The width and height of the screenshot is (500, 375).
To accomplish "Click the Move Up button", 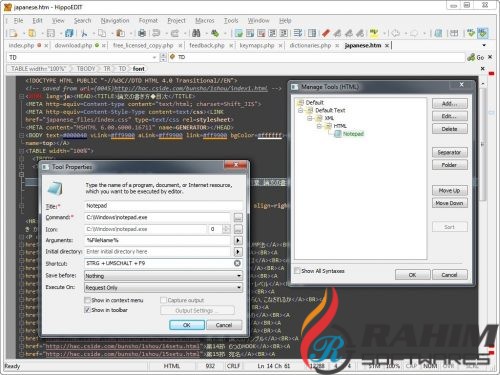I will click(450, 190).
